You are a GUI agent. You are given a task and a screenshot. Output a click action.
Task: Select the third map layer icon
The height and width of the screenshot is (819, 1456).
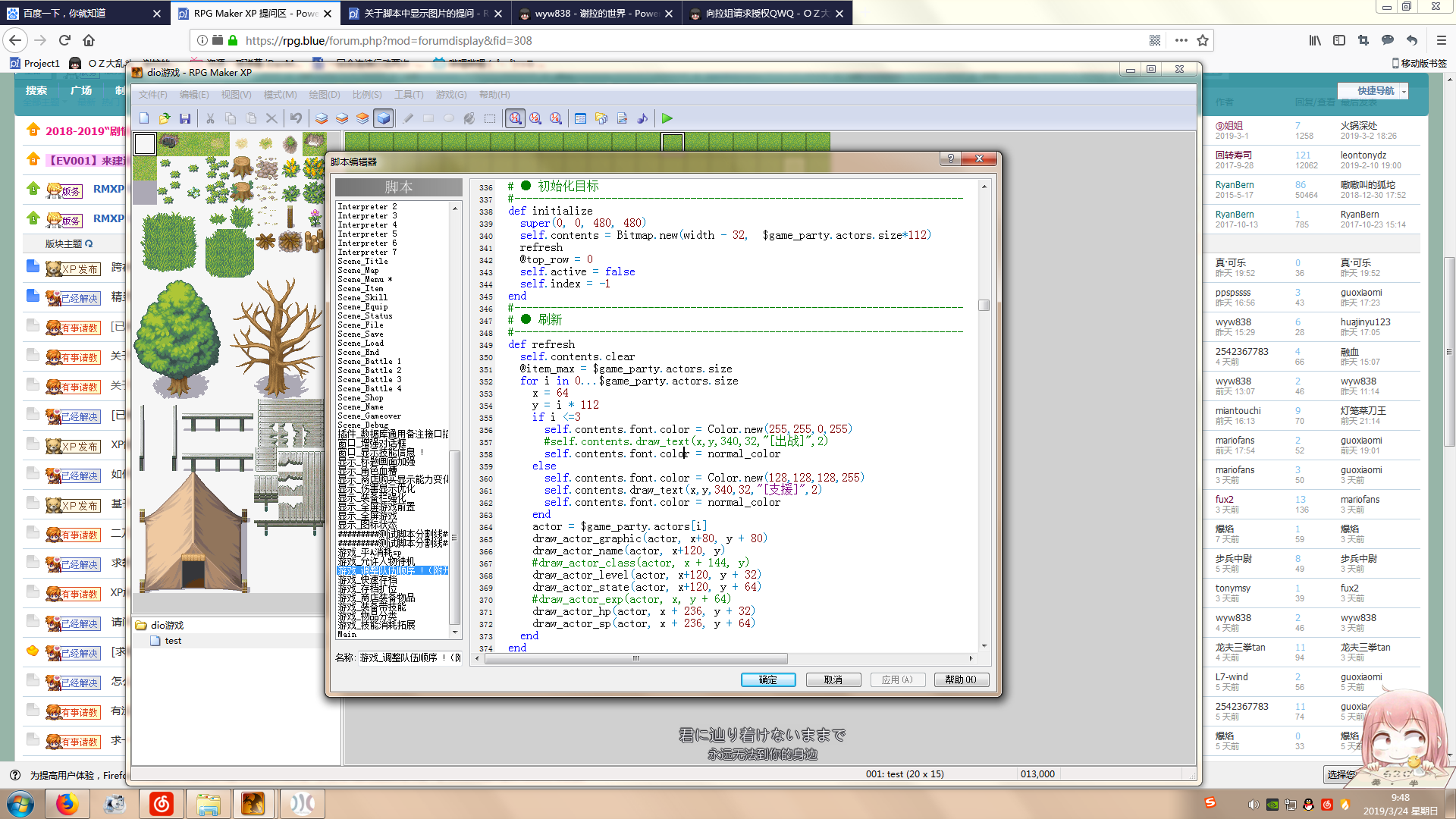(362, 118)
